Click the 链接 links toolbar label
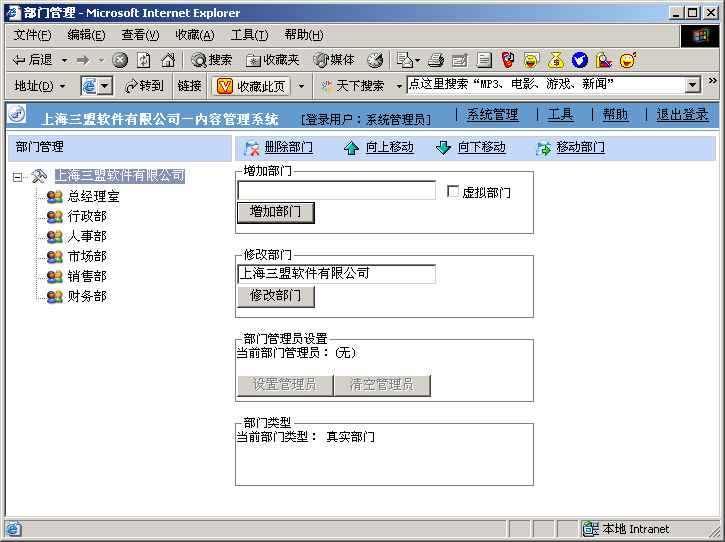 [190, 86]
